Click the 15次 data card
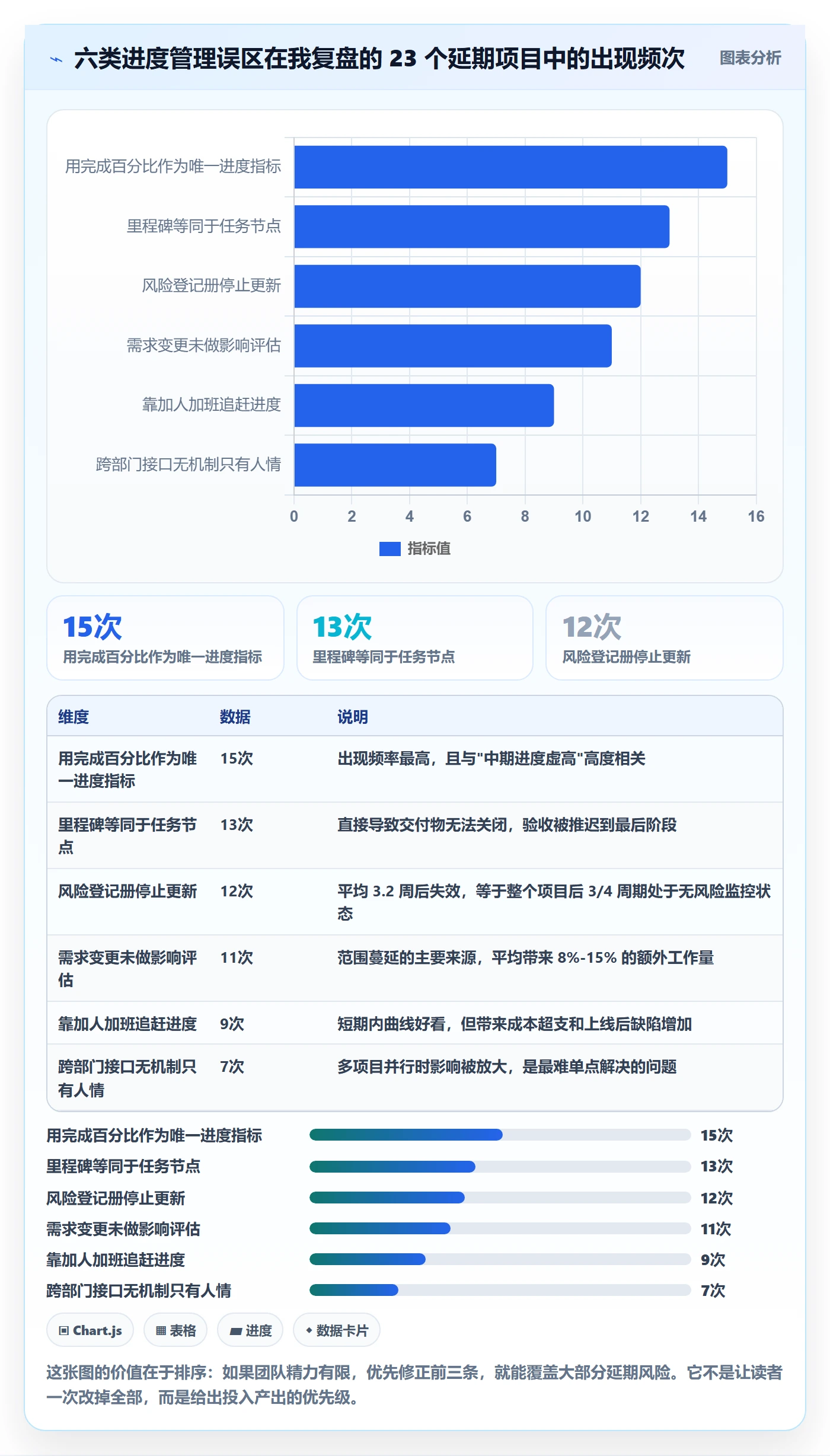 pyautogui.click(x=165, y=638)
